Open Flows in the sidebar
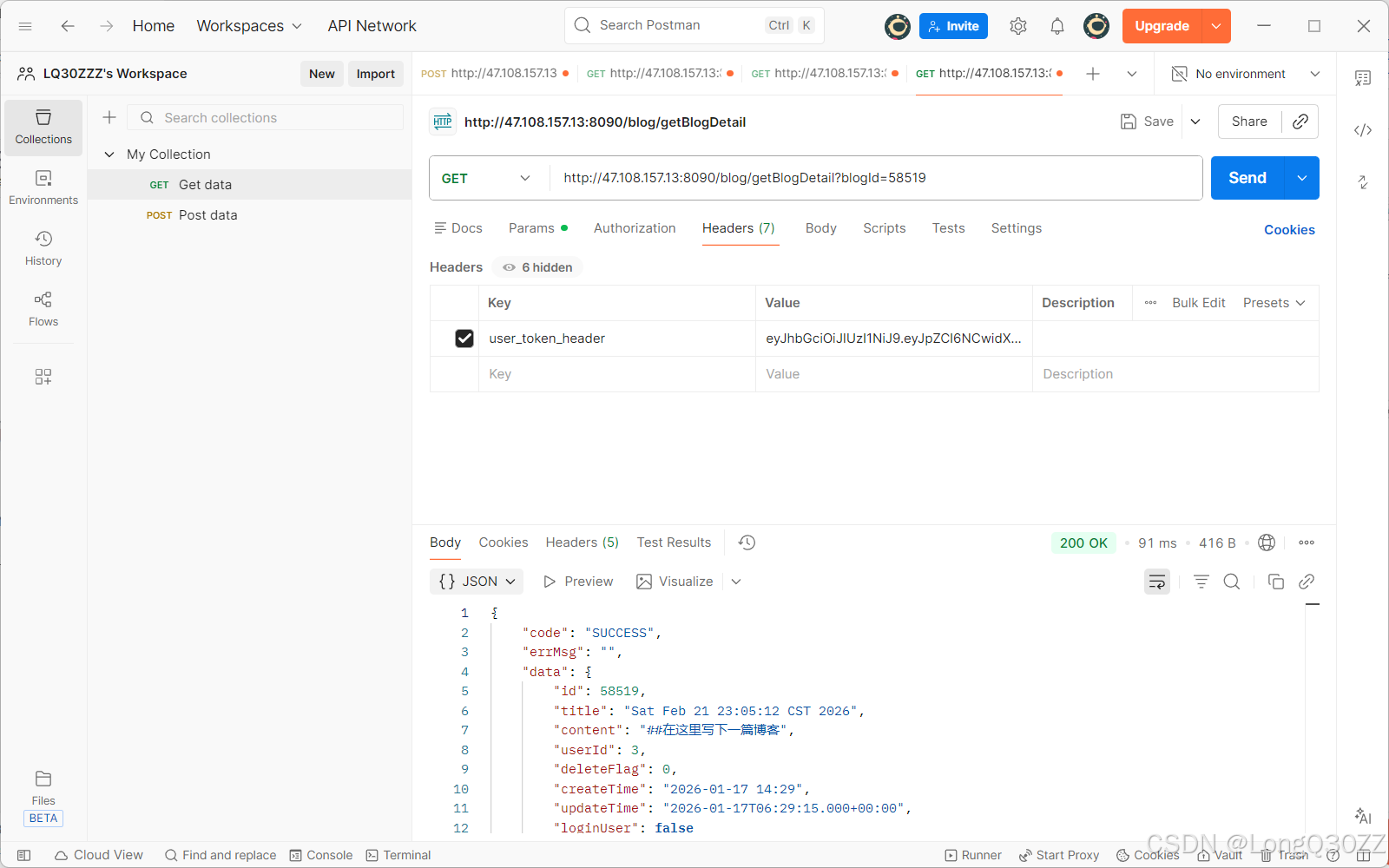 point(43,310)
